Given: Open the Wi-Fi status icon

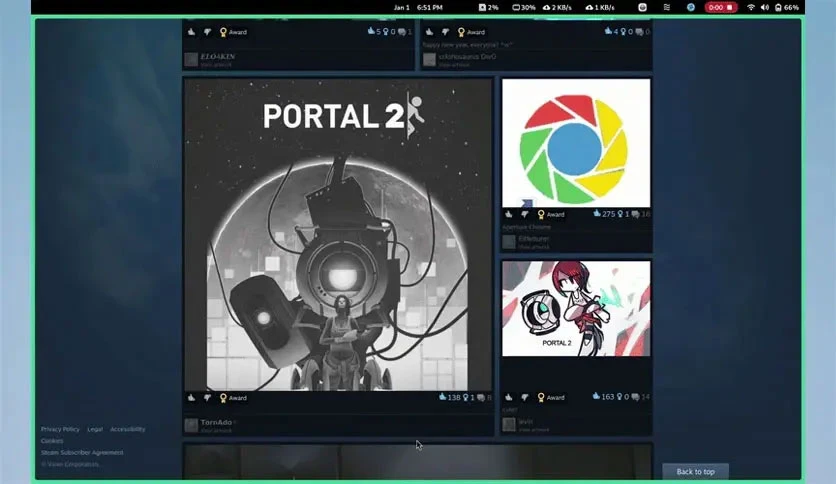Looking at the screenshot, I should point(751,7).
